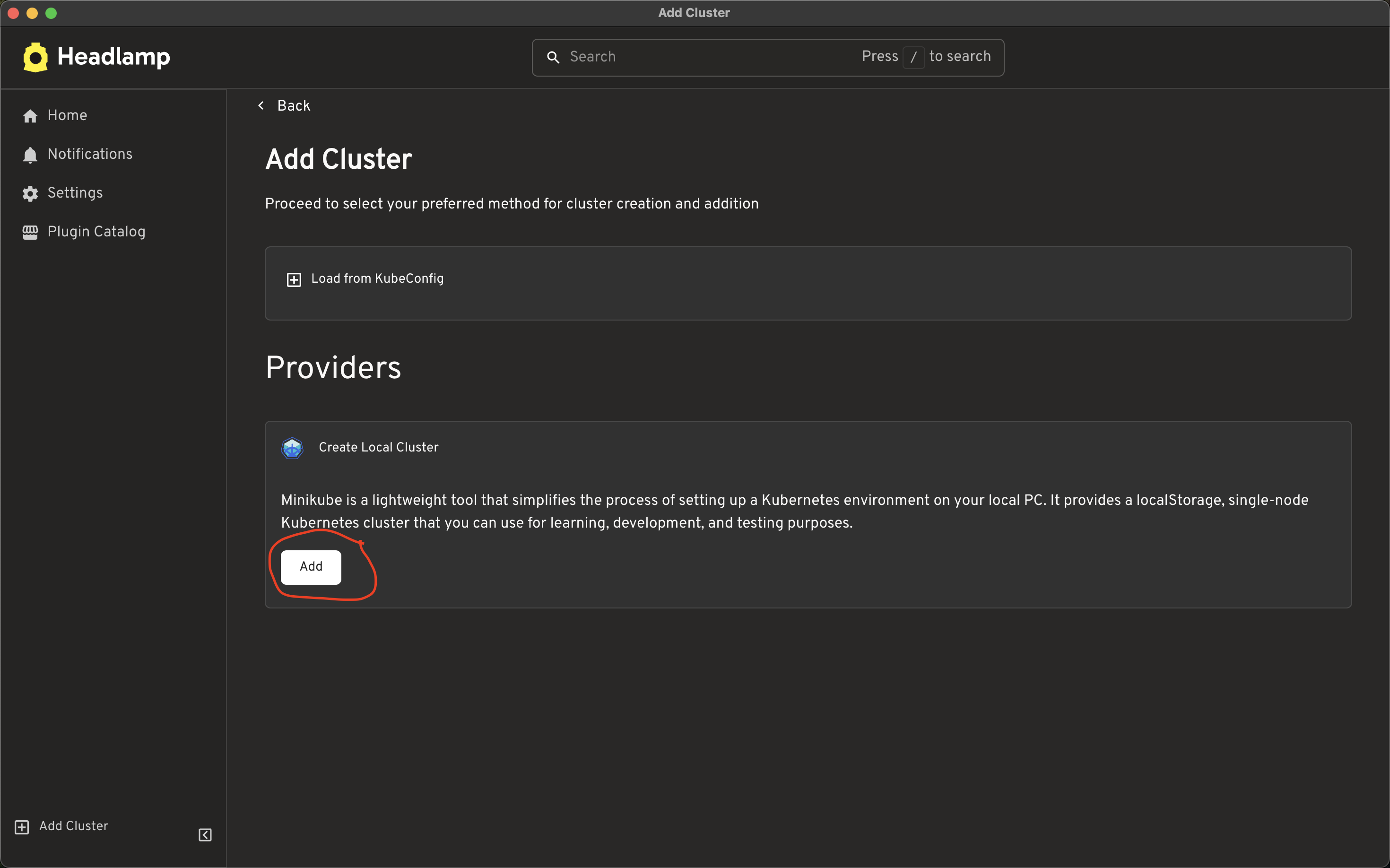
Task: Click the Back link
Action: click(294, 105)
